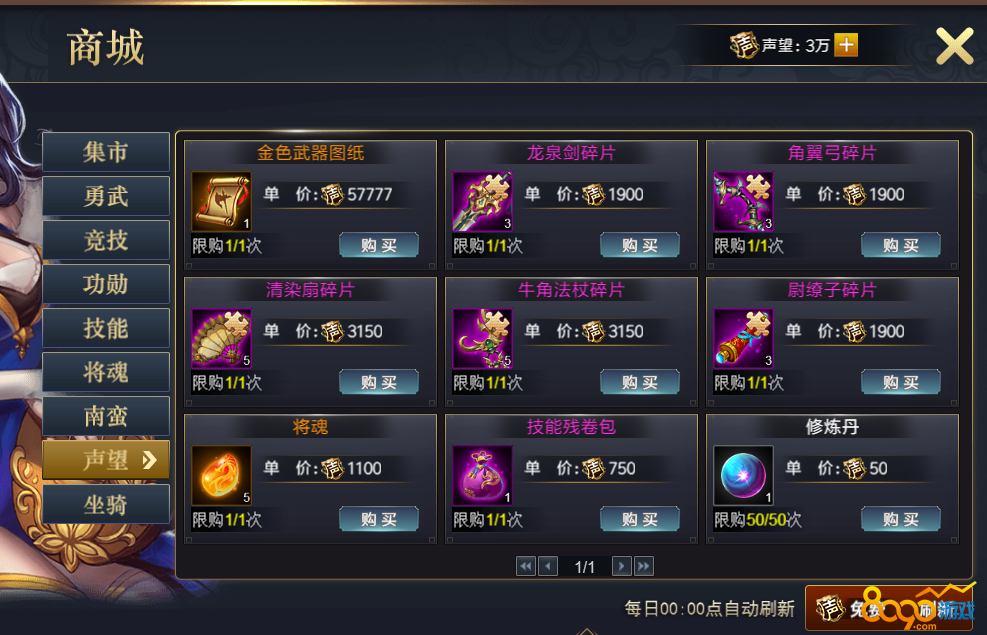Open the 集市 shop tab
Image resolution: width=987 pixels, height=635 pixels.
pos(106,152)
